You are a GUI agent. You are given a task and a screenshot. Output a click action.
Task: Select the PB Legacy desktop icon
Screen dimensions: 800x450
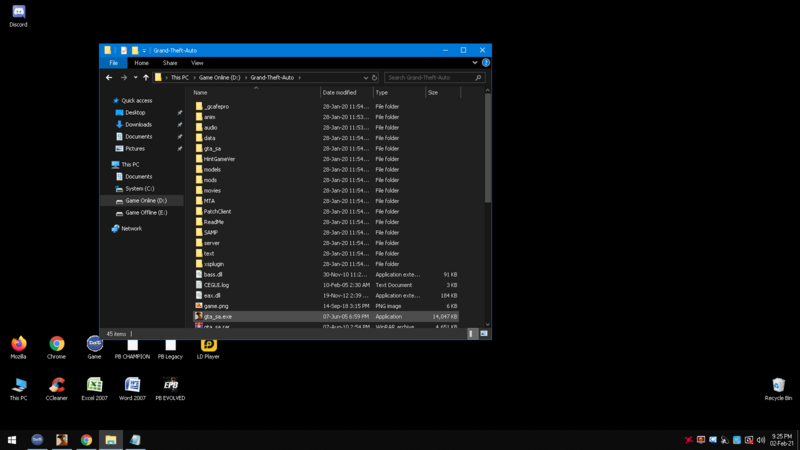[170, 349]
